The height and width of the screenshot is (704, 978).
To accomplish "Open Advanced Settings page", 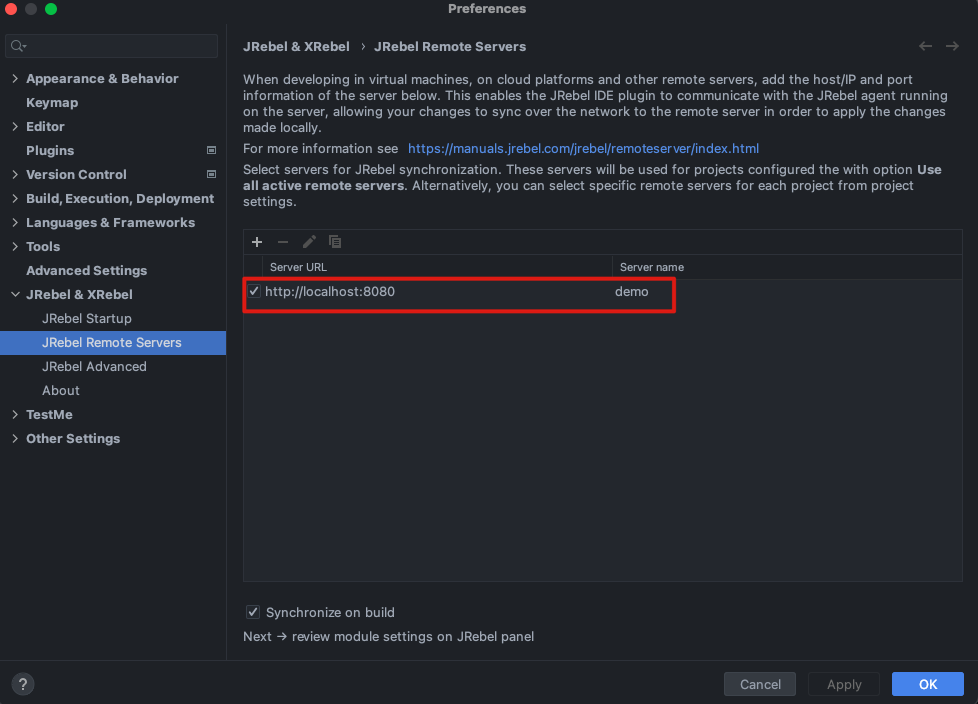I will [87, 271].
